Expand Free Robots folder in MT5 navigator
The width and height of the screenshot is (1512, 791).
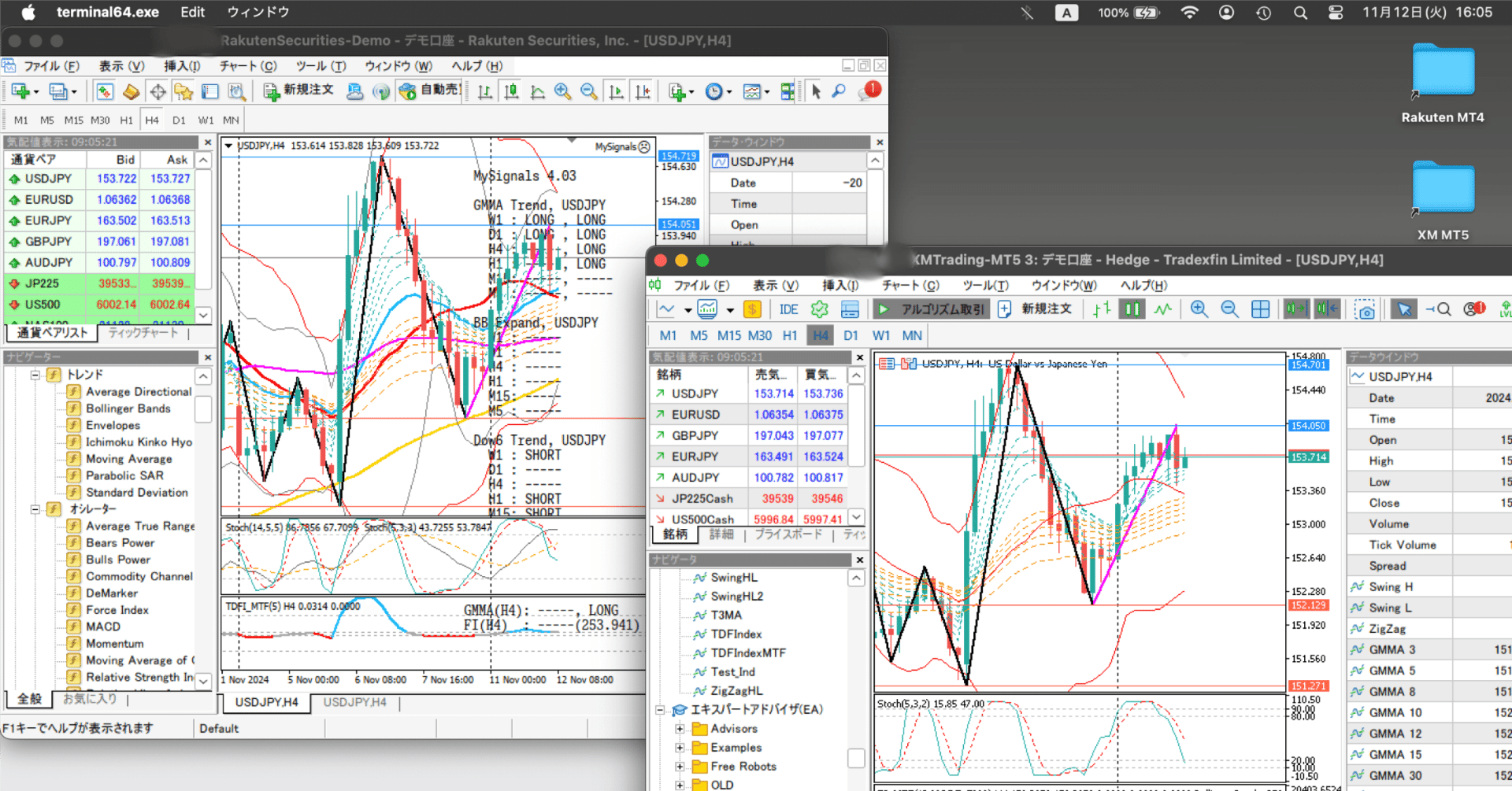[x=680, y=767]
